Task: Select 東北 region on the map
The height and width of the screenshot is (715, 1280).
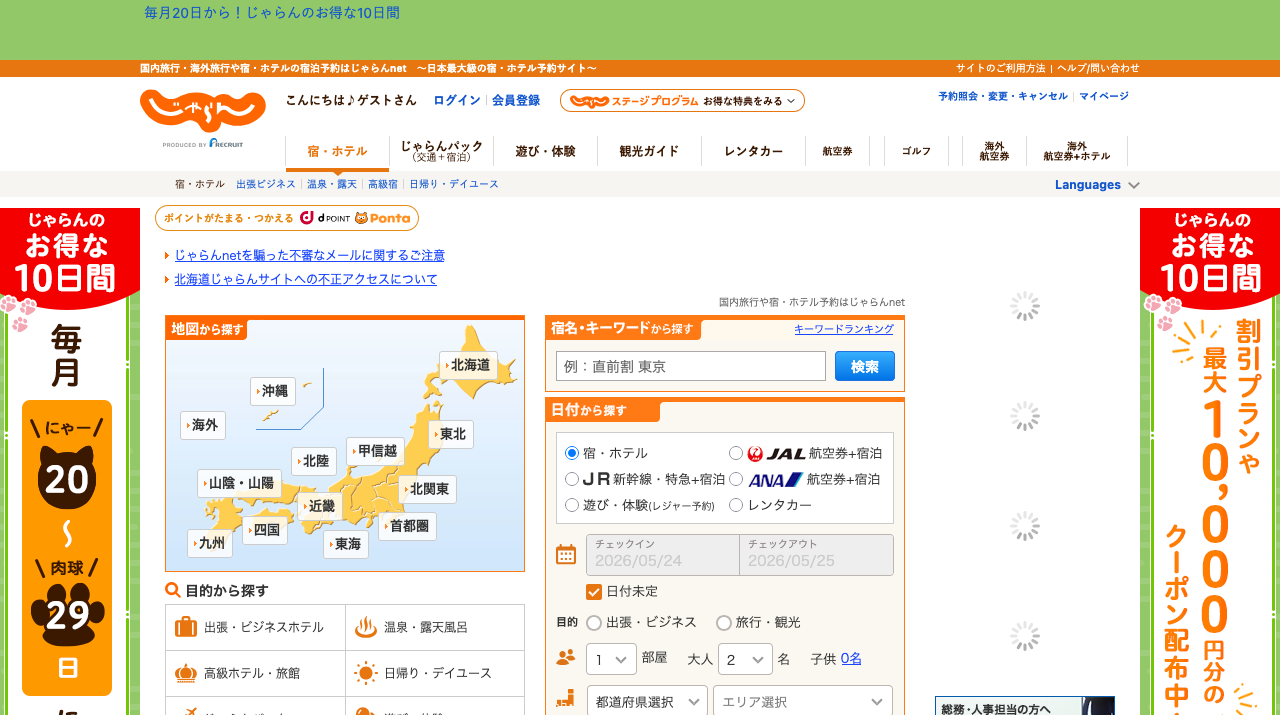Action: coord(451,434)
